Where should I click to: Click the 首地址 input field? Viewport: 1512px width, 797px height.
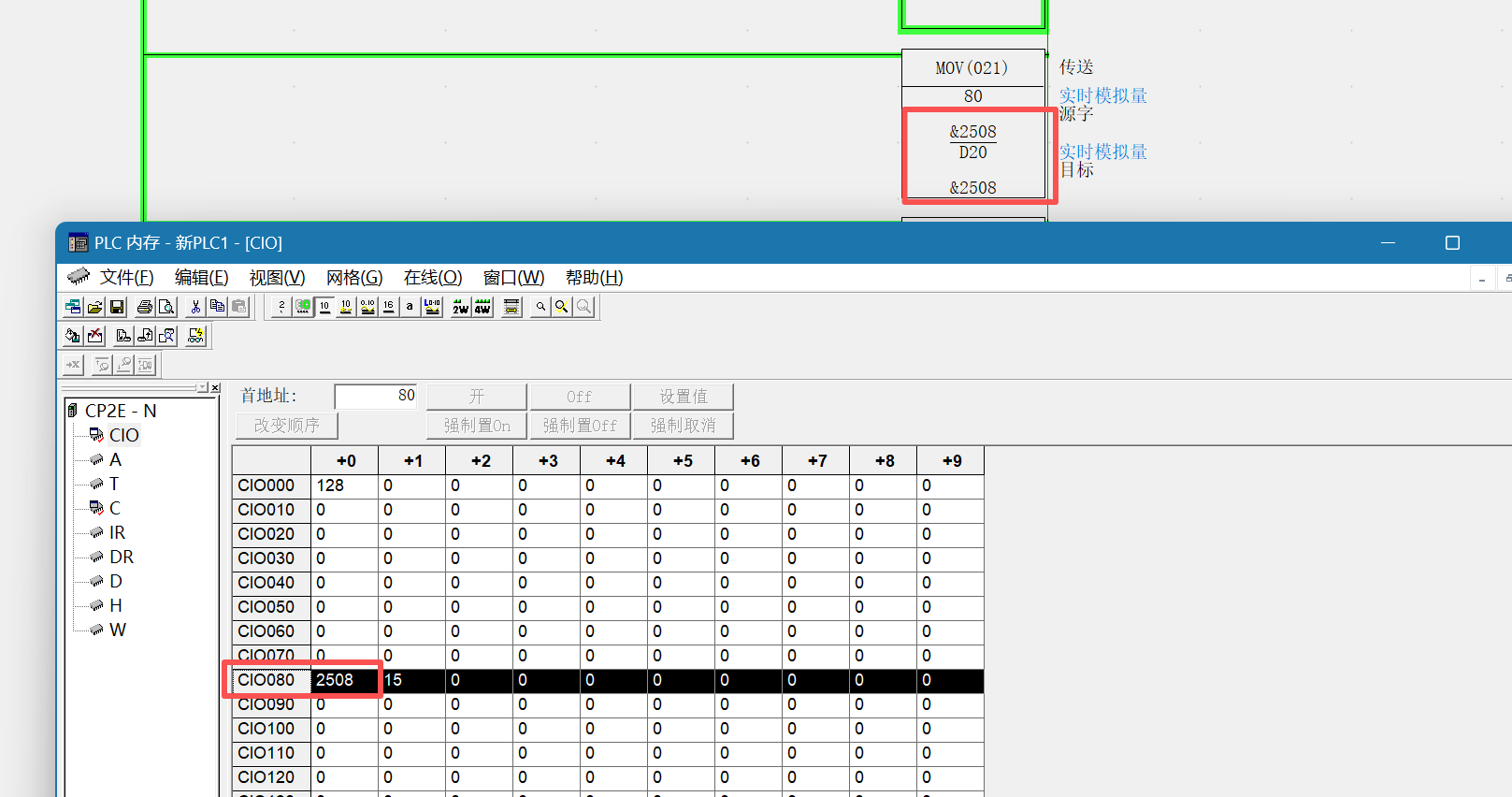375,397
